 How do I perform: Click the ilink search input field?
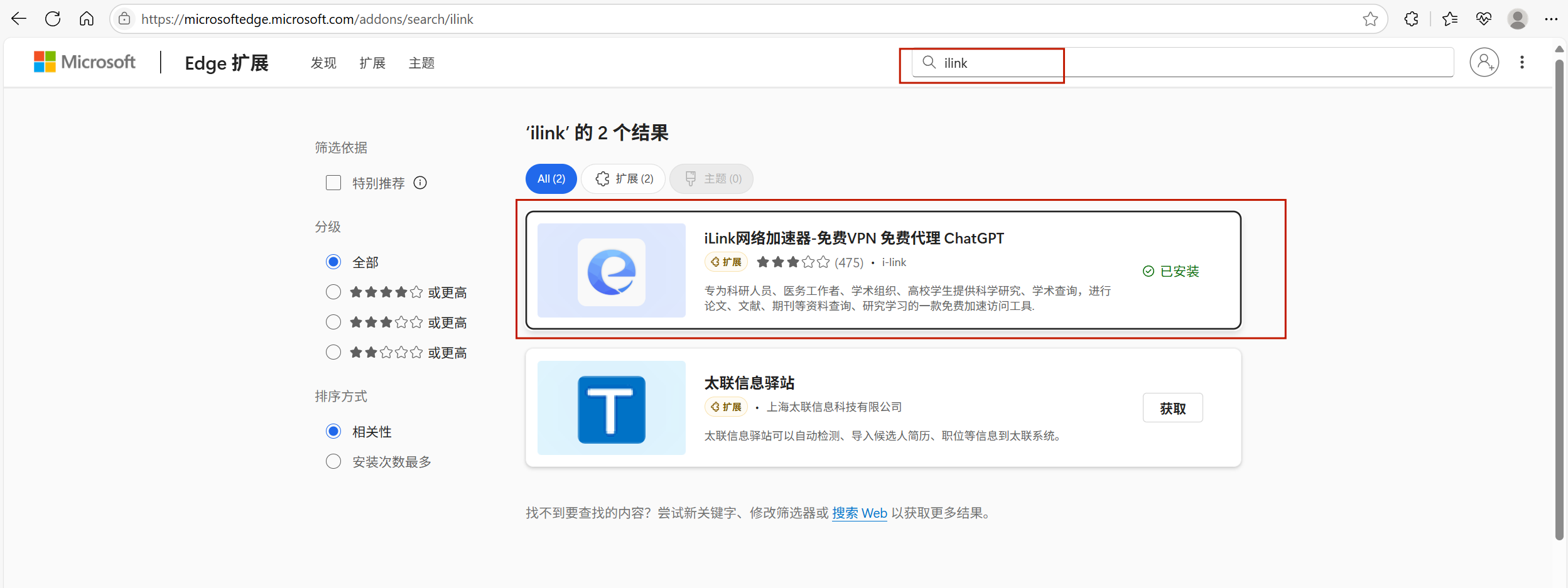tap(1193, 63)
